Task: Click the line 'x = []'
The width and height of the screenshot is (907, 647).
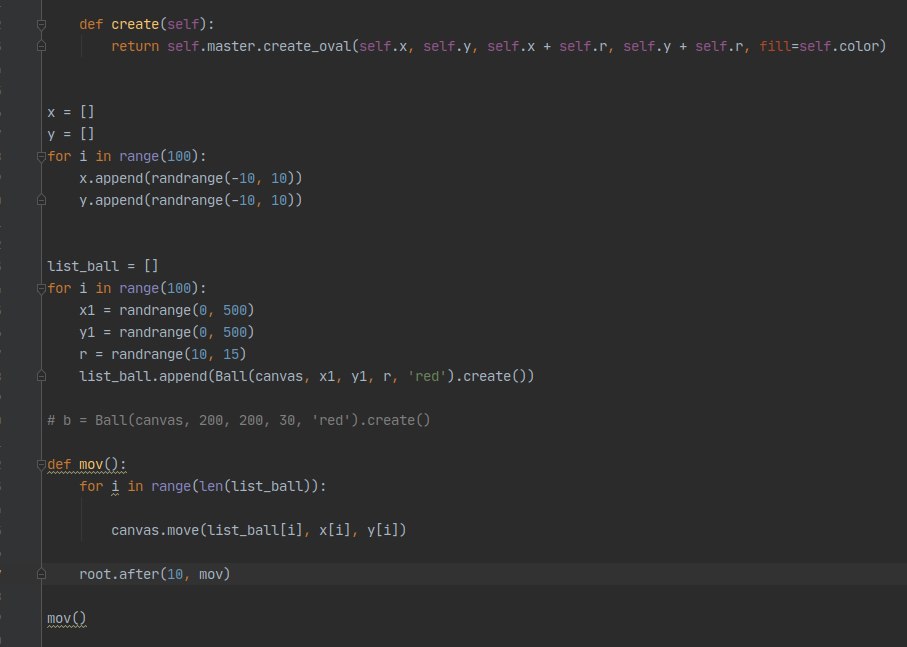Action: pos(71,112)
